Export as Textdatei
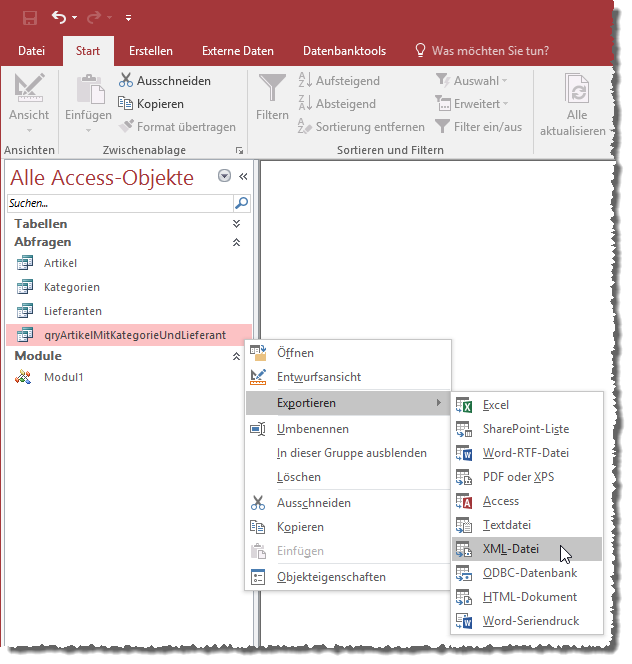632x664 pixels. click(x=527, y=525)
